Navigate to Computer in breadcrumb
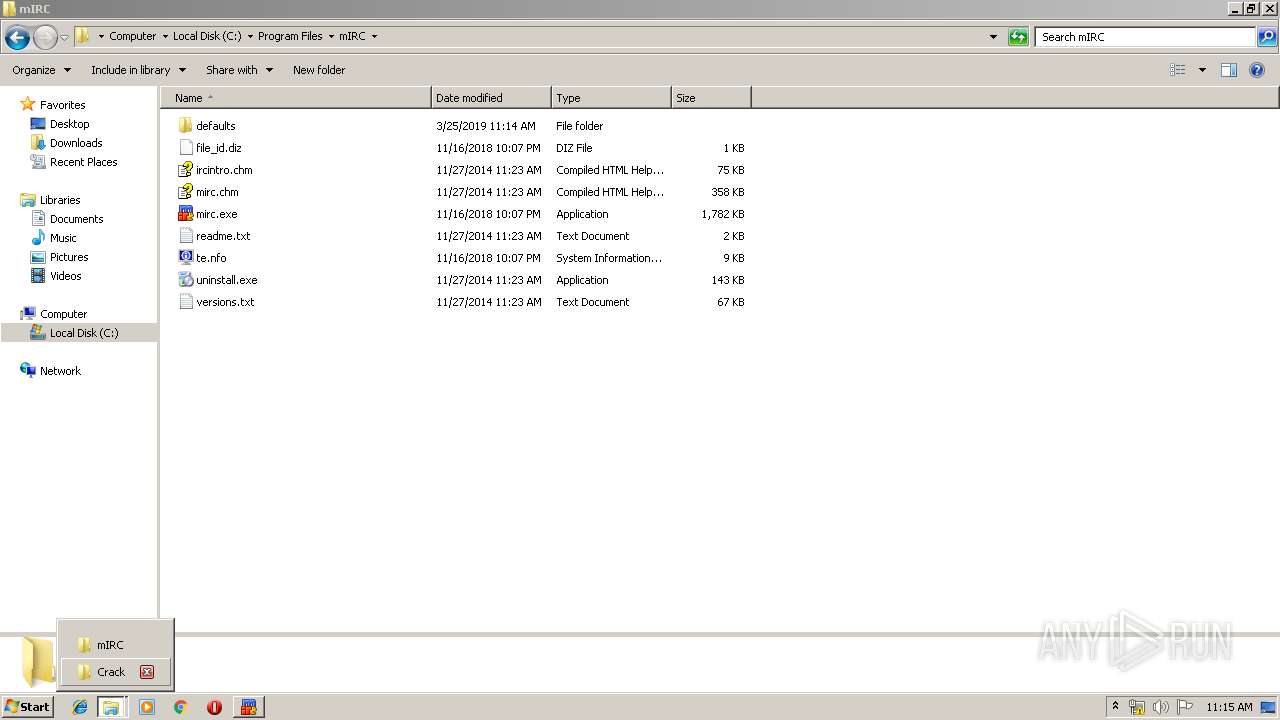This screenshot has width=1280, height=720. coord(132,36)
